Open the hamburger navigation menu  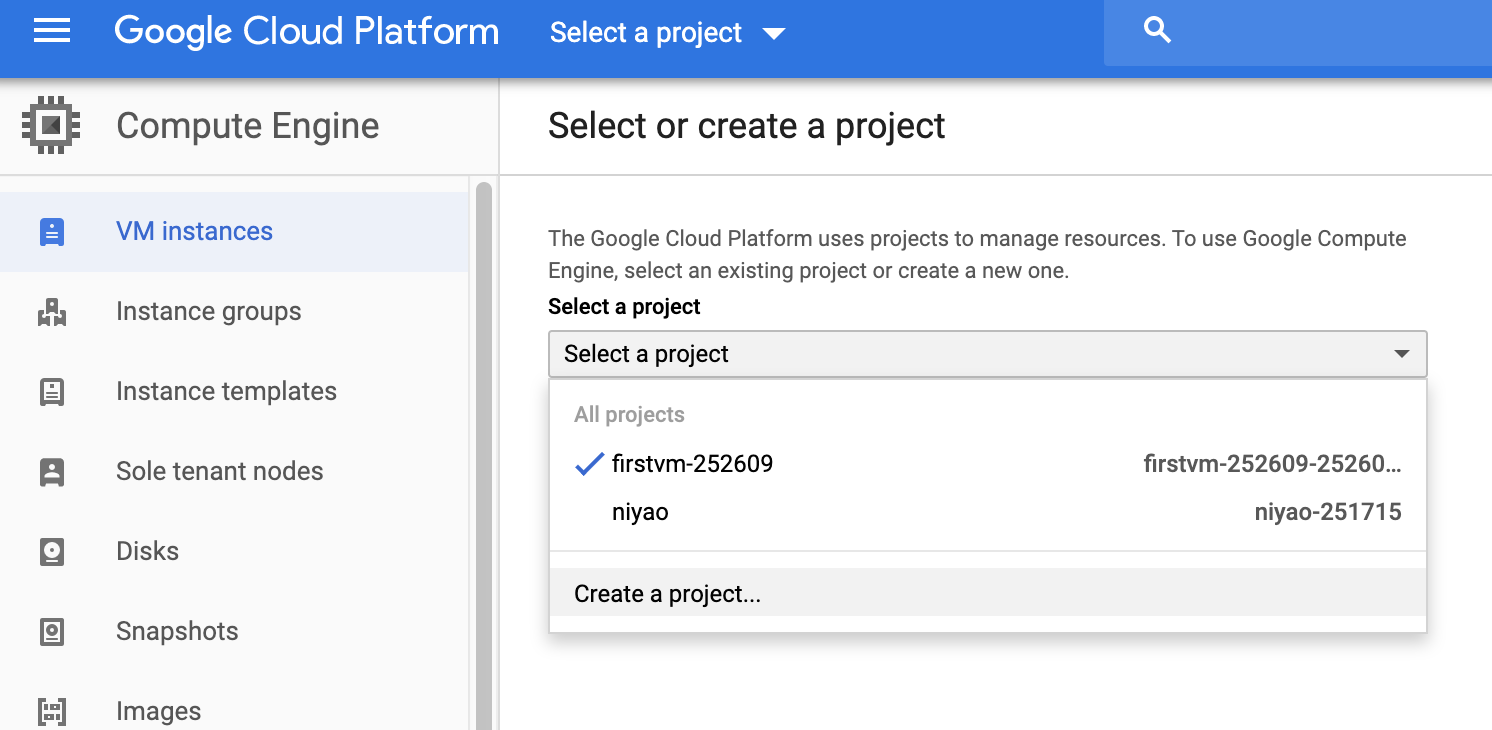coord(52,31)
